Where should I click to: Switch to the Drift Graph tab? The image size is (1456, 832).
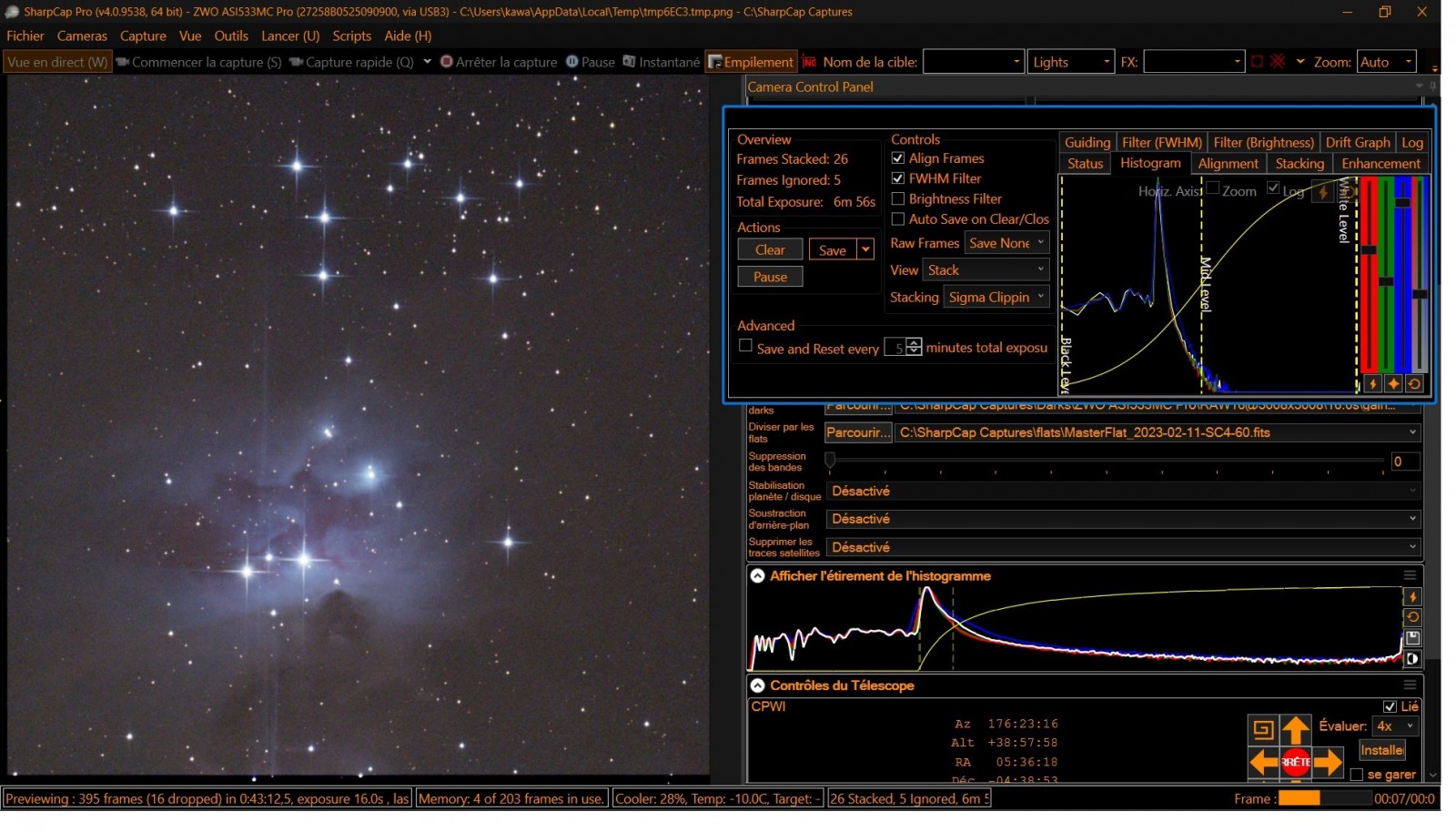click(1358, 142)
